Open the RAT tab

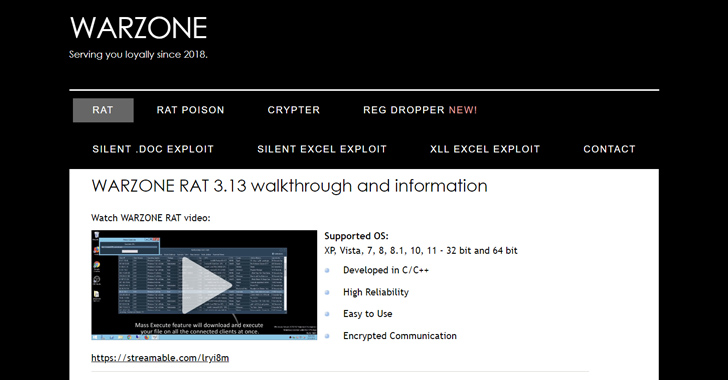click(103, 110)
